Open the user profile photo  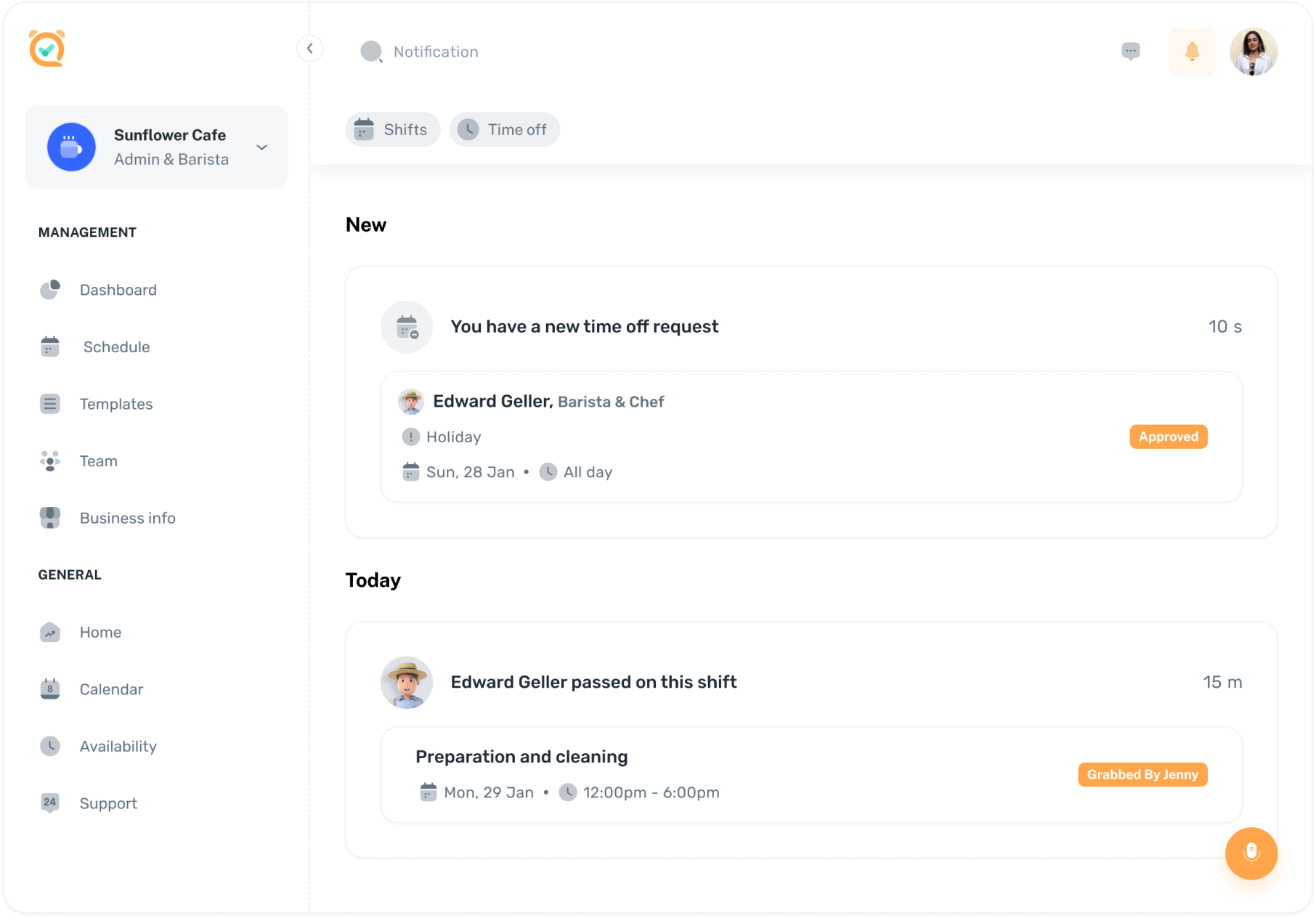click(1253, 52)
